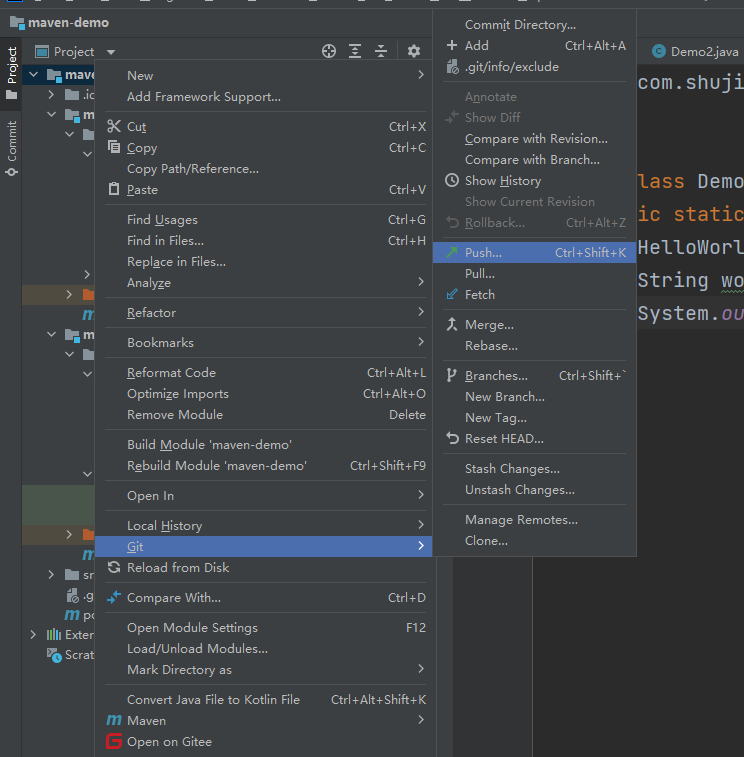This screenshot has height=757, width=744.
Task: Select New Tag... option
Action: click(x=534, y=417)
